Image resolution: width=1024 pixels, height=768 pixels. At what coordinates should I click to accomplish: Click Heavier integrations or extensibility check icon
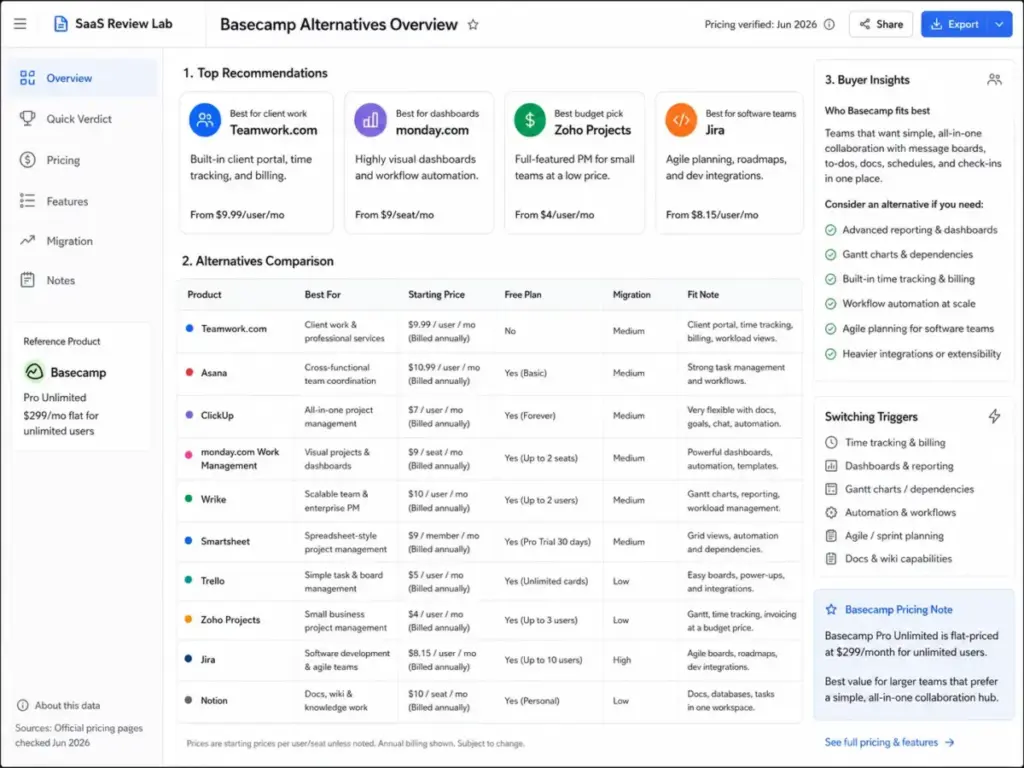click(830, 354)
